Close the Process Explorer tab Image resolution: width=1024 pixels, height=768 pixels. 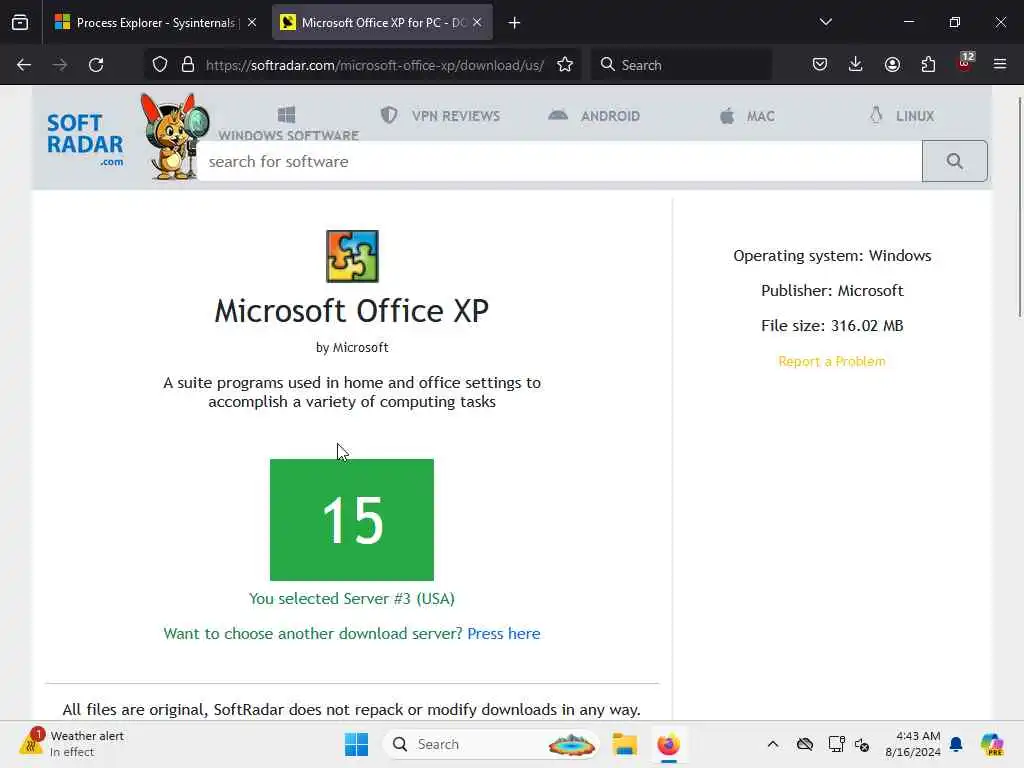tap(252, 23)
